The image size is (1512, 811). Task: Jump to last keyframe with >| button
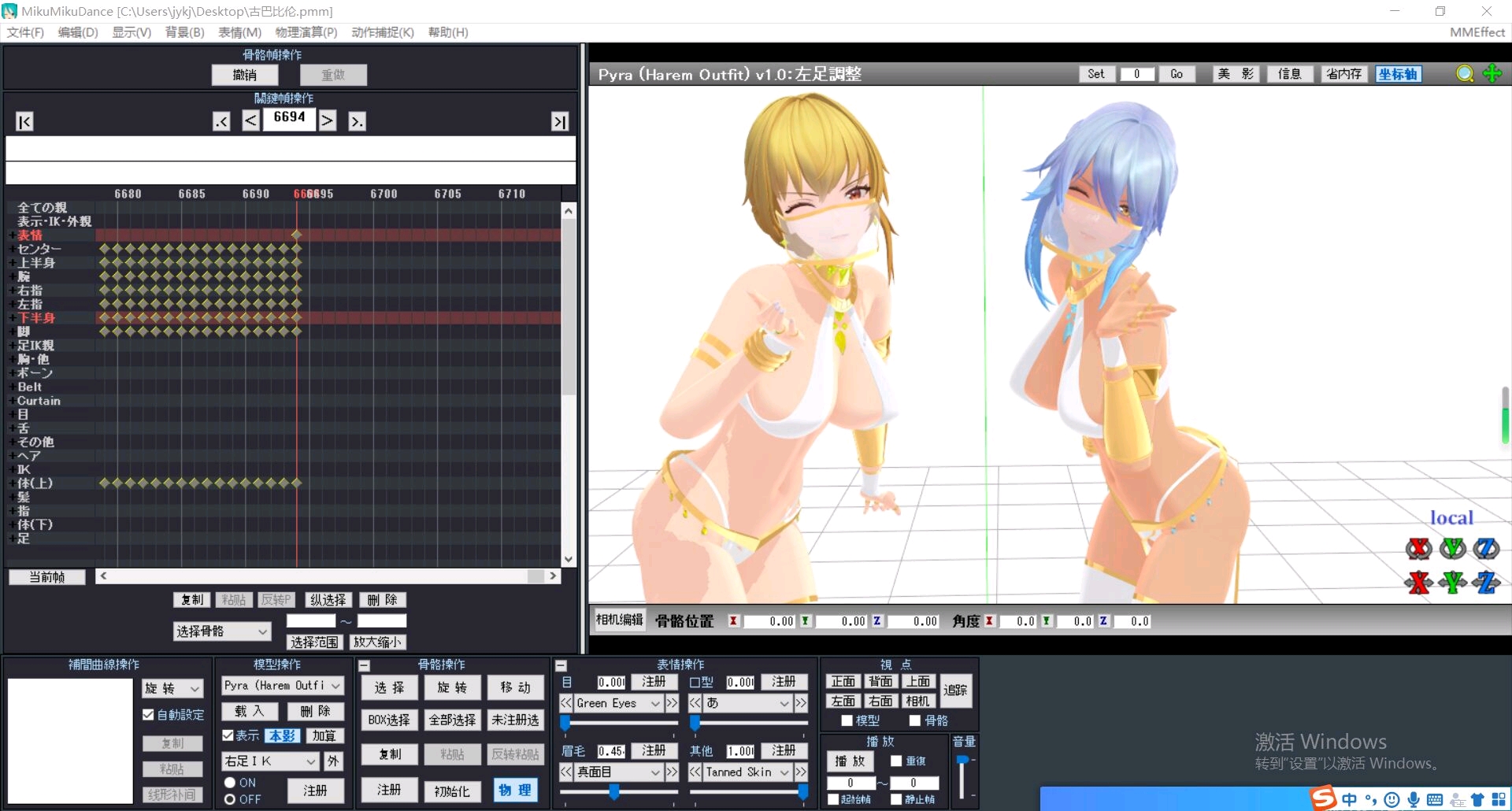click(x=560, y=121)
